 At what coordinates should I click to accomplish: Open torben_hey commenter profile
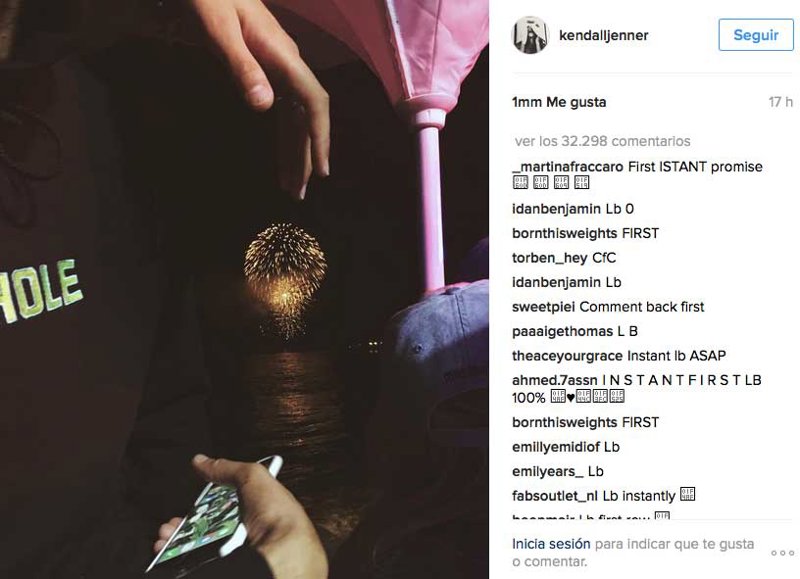coord(549,258)
